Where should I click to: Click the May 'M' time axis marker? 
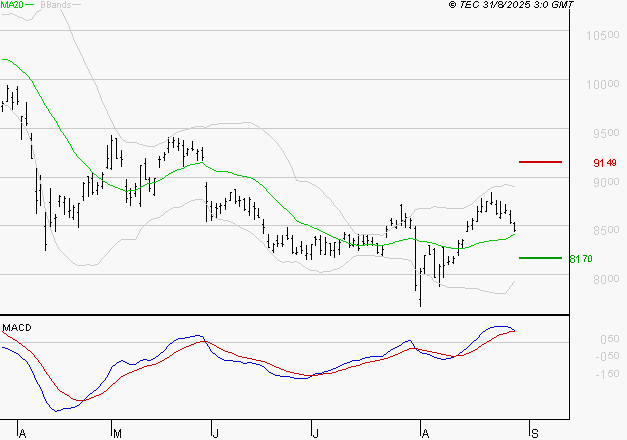116,432
